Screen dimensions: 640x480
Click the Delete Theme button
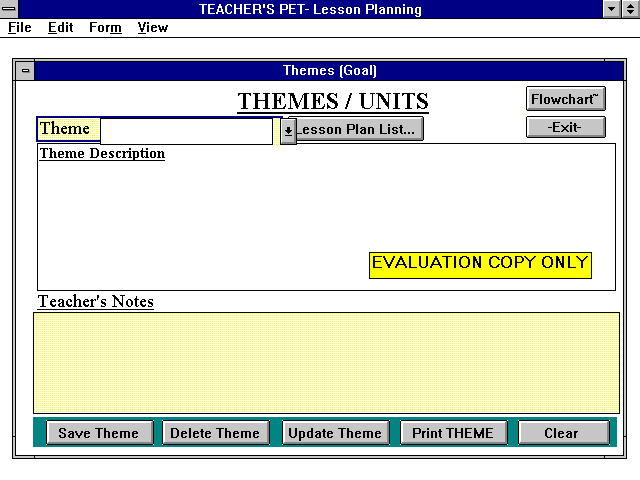[x=215, y=433]
